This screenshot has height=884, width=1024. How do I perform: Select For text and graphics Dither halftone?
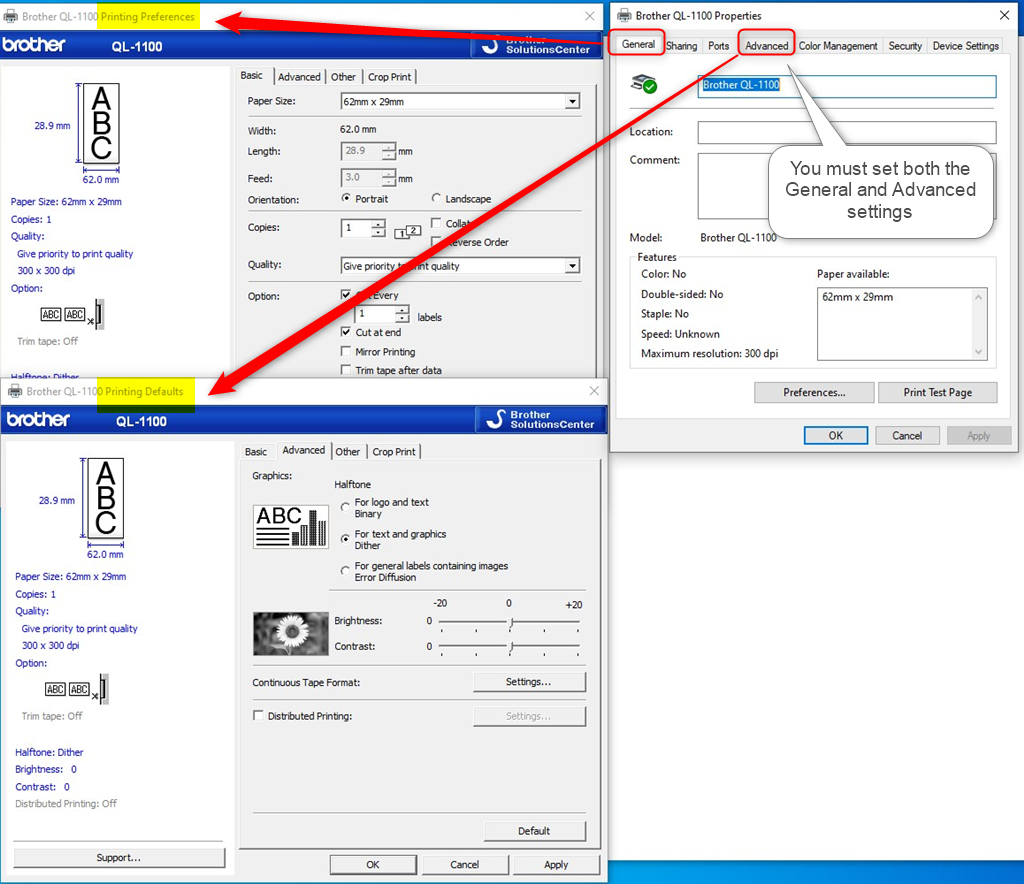click(345, 539)
